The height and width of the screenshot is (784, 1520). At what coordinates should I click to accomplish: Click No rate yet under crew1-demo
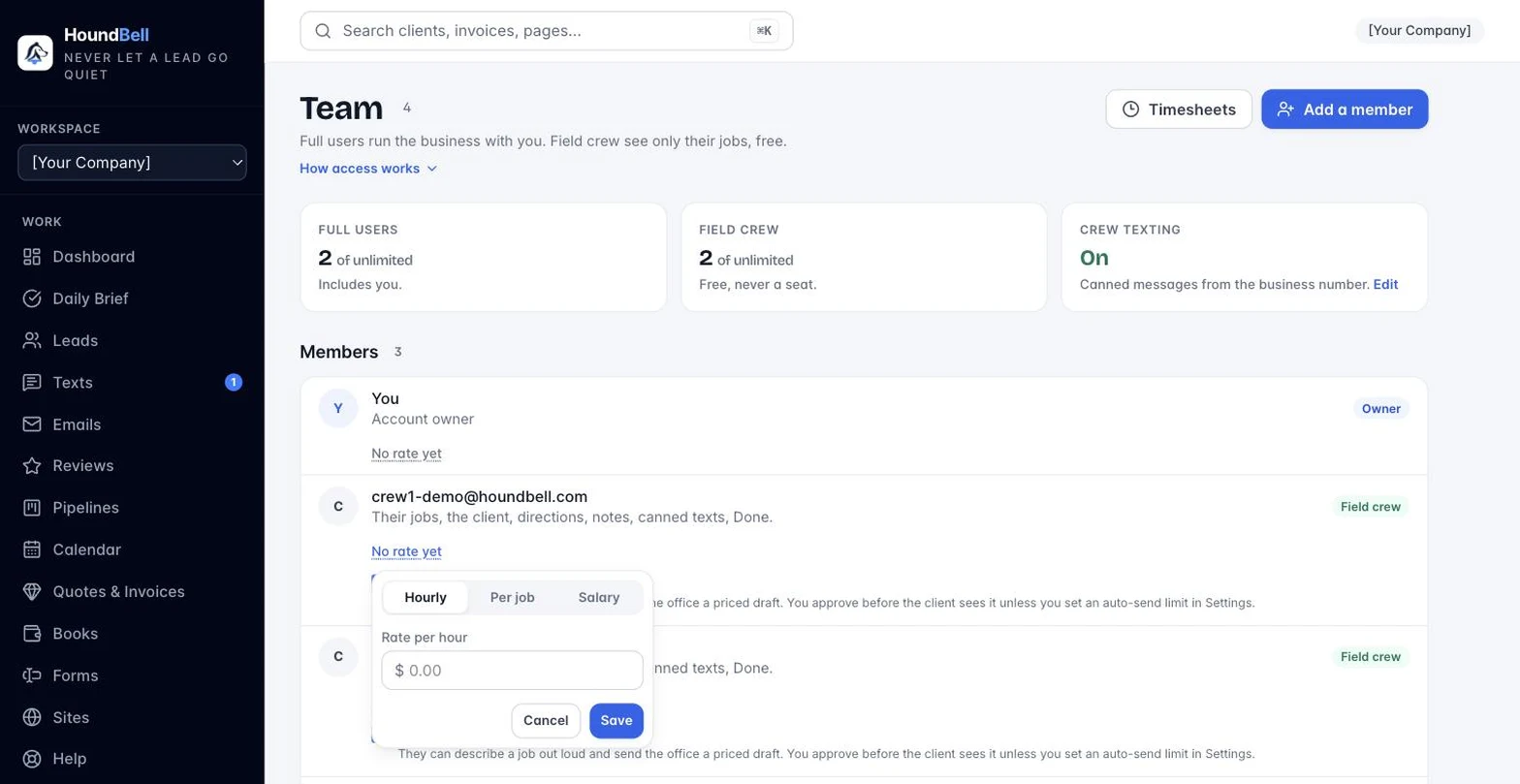click(406, 552)
